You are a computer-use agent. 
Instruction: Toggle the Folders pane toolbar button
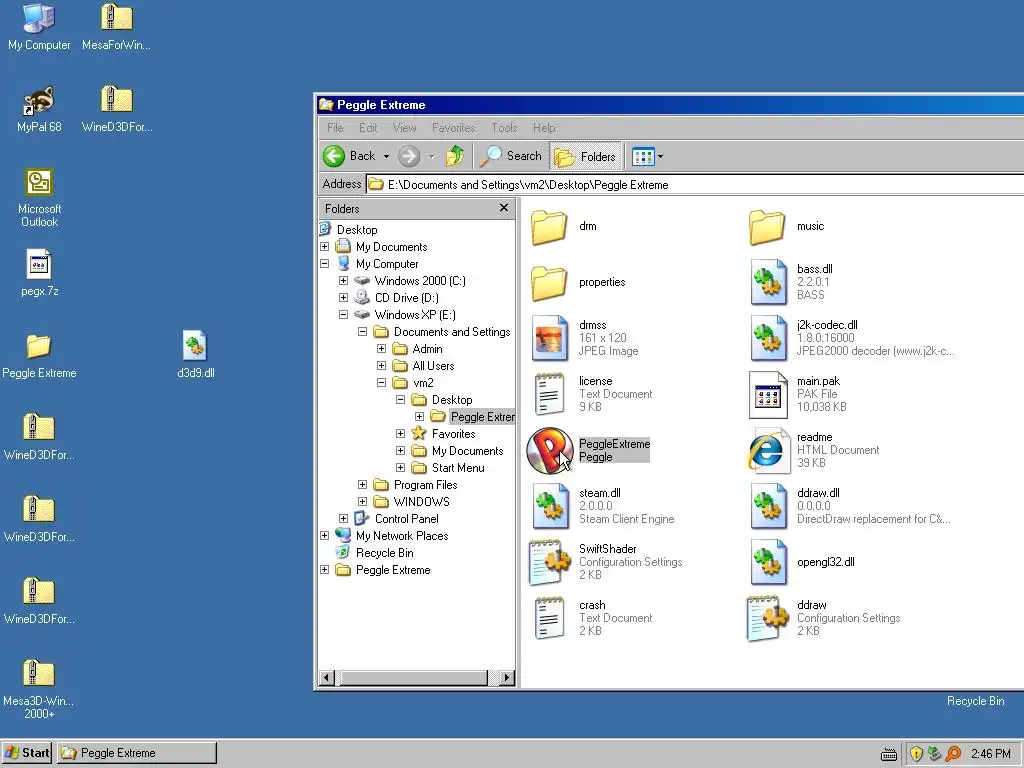pos(585,157)
